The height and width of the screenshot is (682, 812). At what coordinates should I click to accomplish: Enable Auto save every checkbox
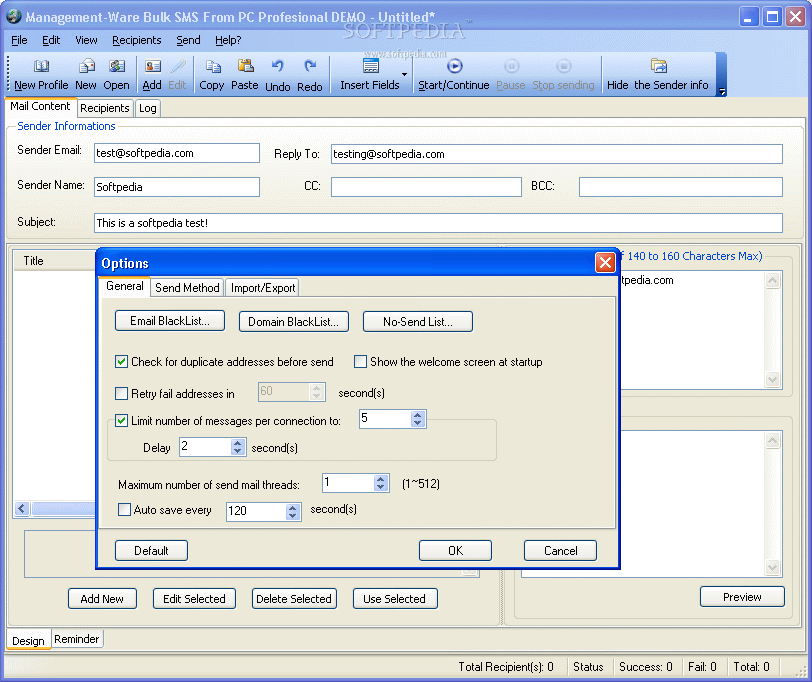(124, 510)
